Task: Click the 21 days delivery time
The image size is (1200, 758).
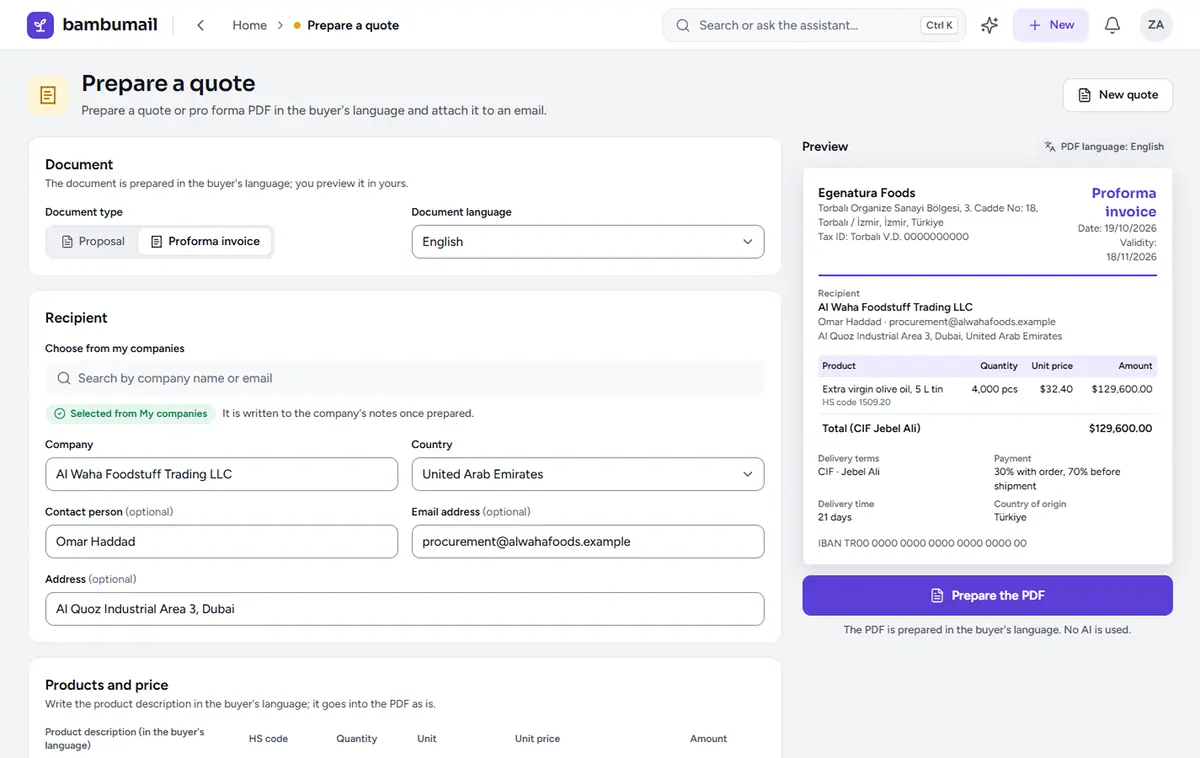Action: [835, 517]
